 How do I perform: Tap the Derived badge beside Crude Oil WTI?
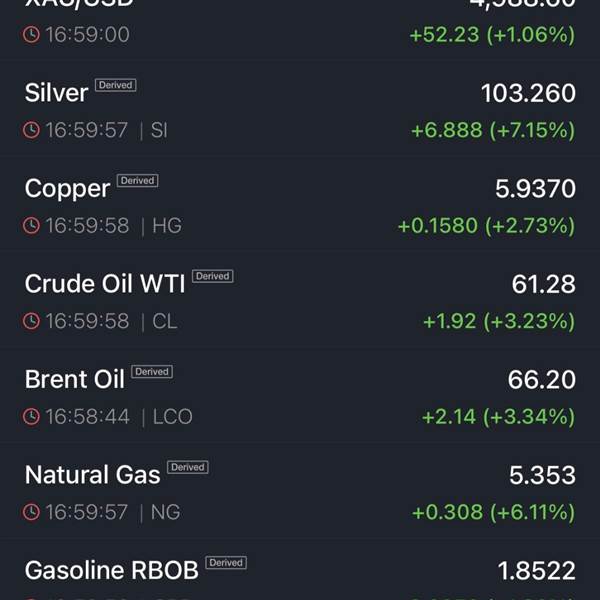pyautogui.click(x=213, y=276)
